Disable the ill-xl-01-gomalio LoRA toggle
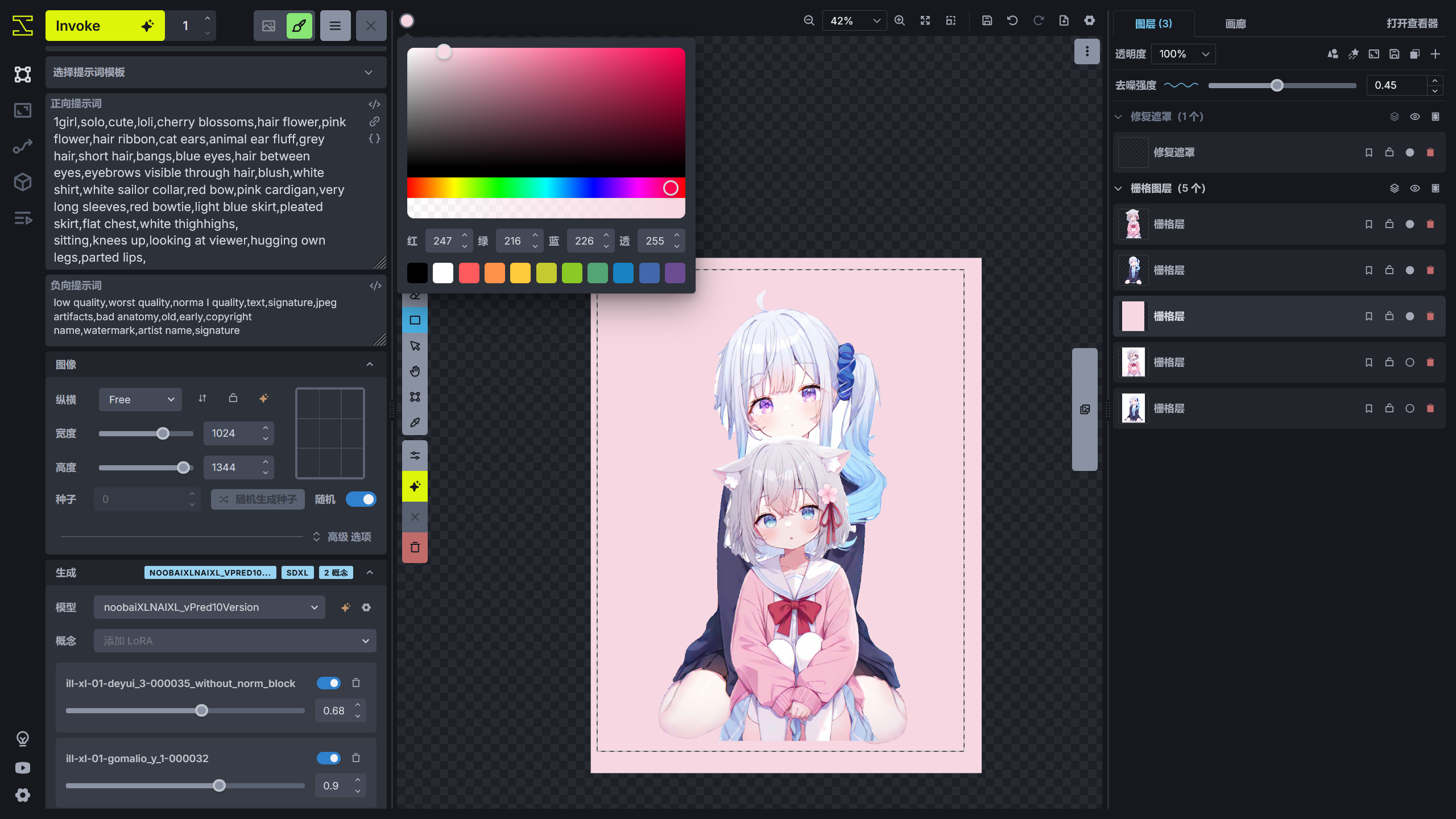1456x819 pixels. tap(328, 758)
